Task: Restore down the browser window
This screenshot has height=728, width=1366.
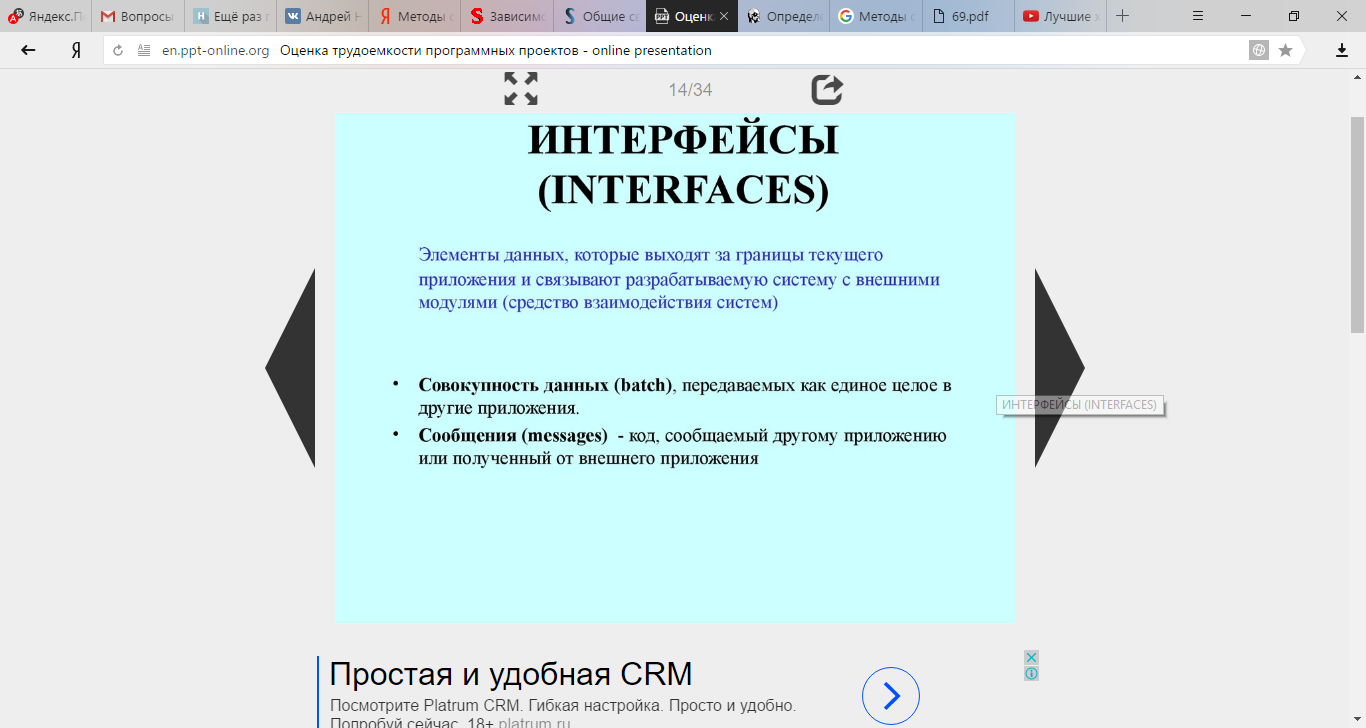Action: click(1294, 16)
